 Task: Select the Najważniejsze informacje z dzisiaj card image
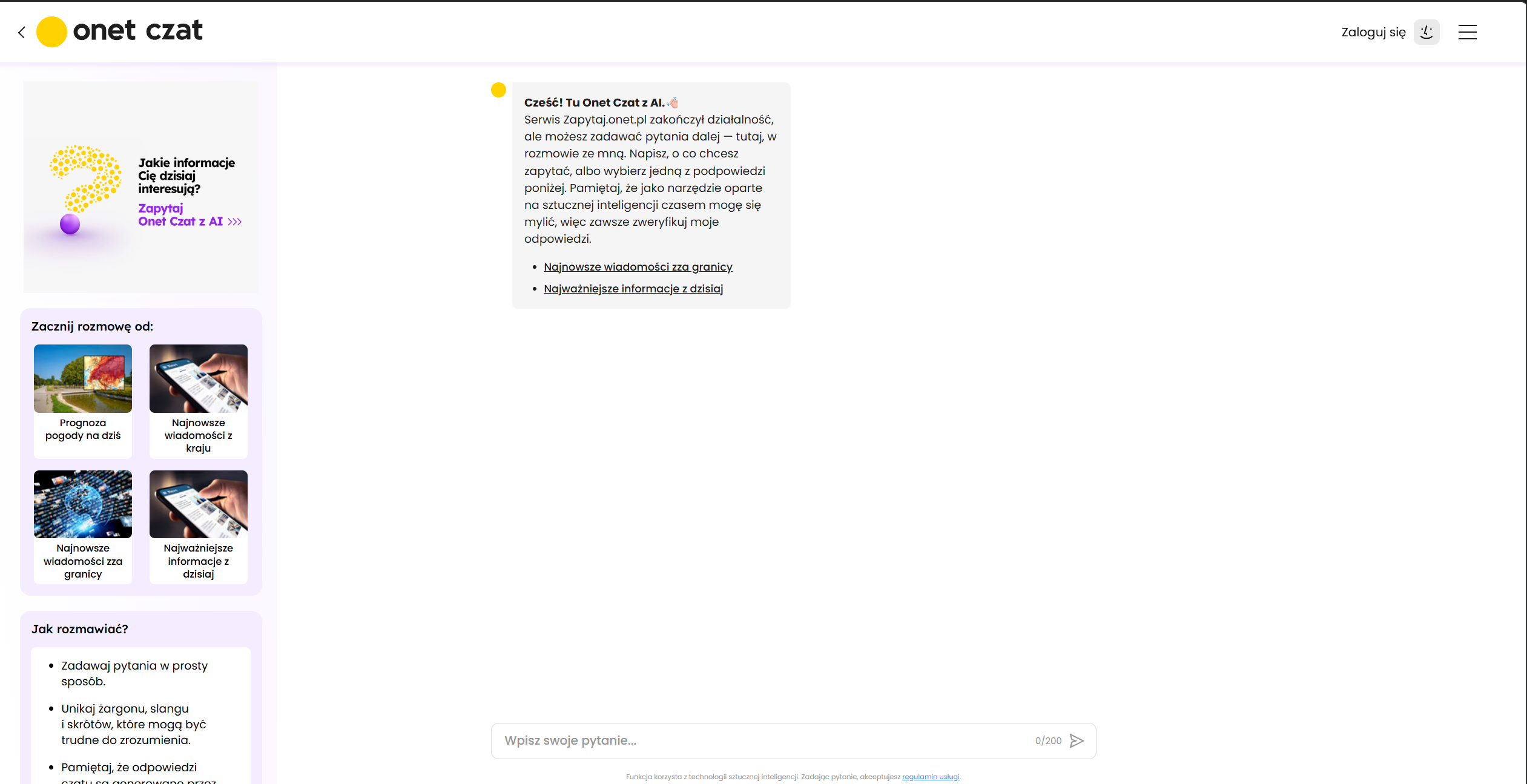click(199, 504)
